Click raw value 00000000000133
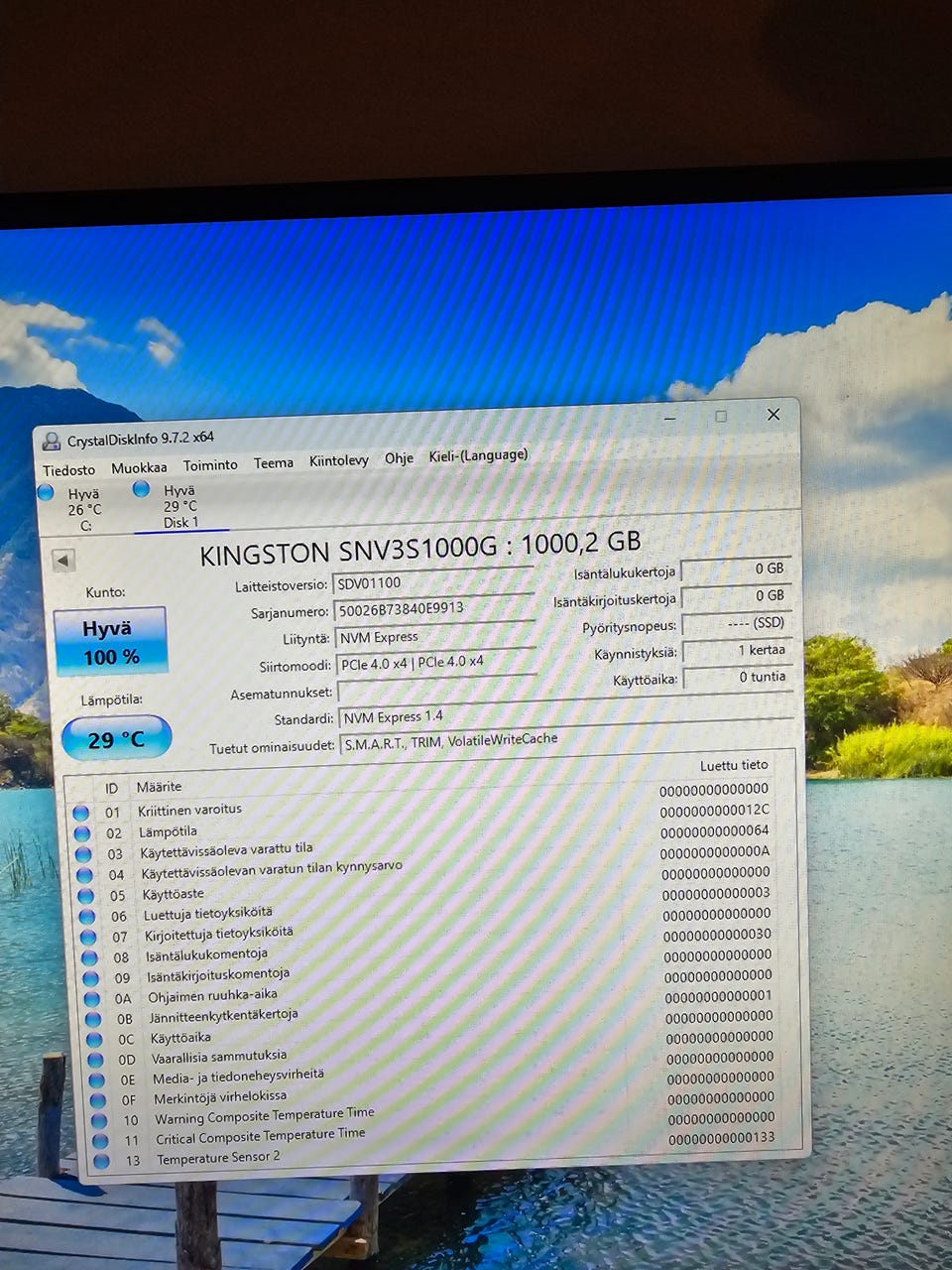 point(722,1138)
